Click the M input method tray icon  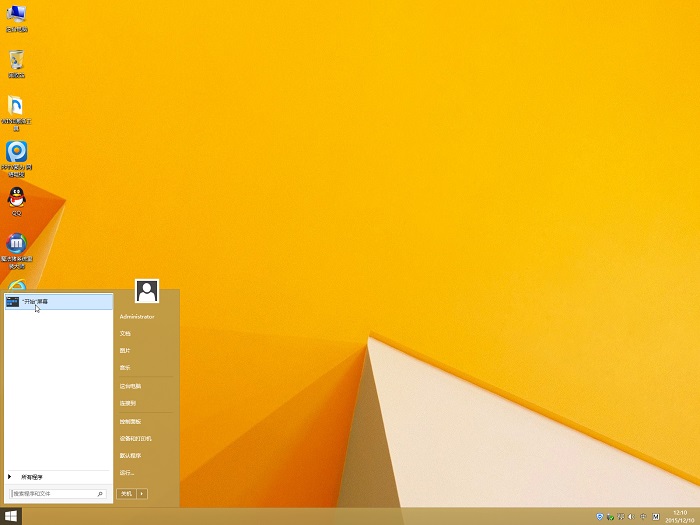pyautogui.click(x=656, y=517)
